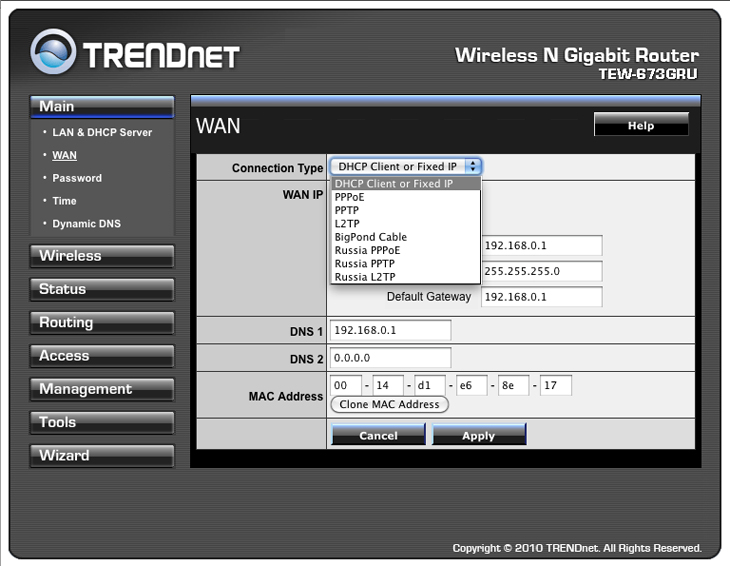Open the Status menu section

(101, 289)
